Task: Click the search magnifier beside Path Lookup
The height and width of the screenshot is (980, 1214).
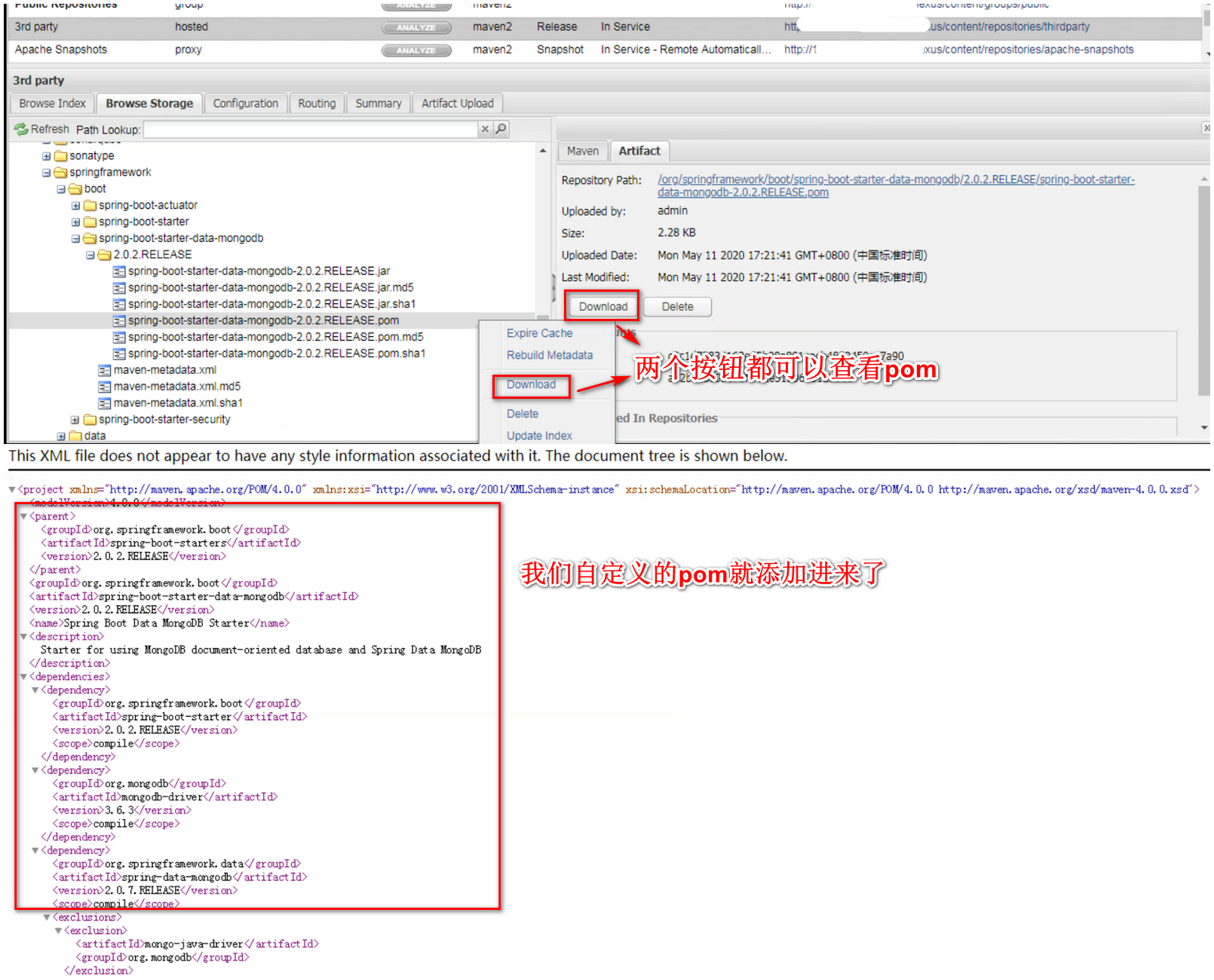Action: click(500, 129)
